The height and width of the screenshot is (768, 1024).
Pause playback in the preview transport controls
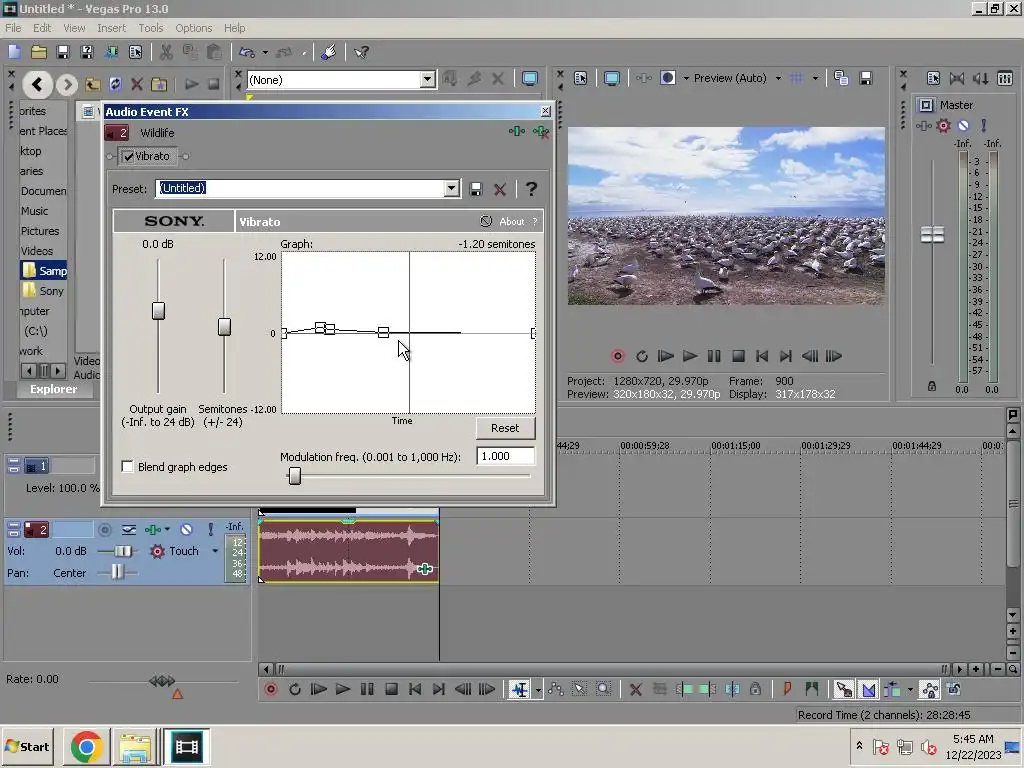[x=714, y=356]
